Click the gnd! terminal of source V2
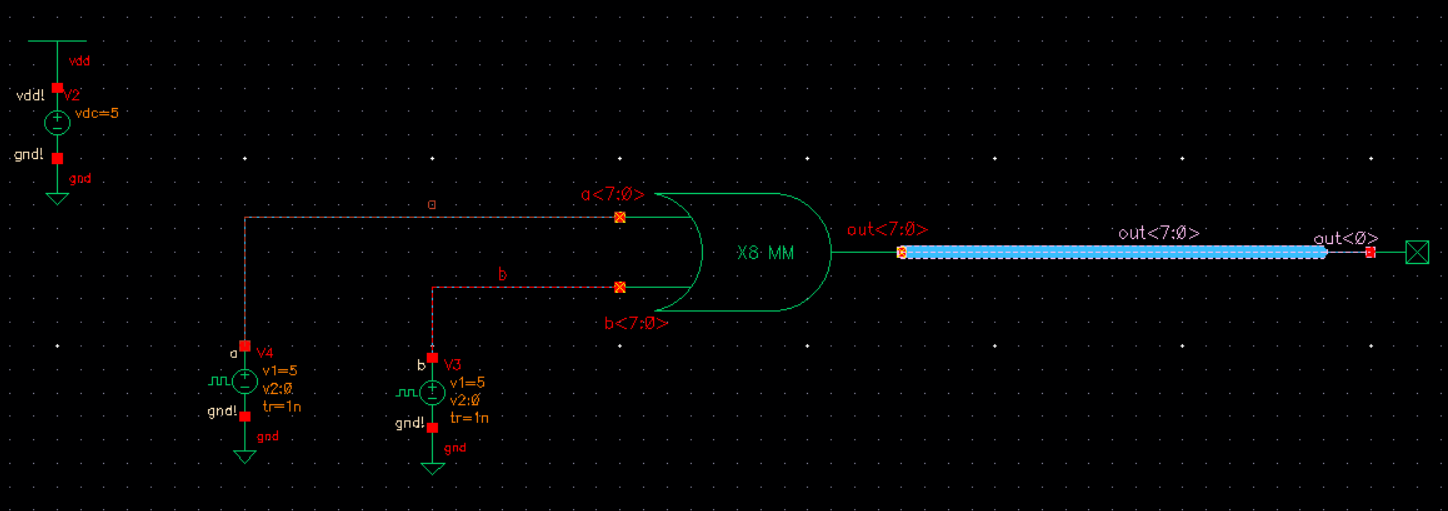 point(58,158)
